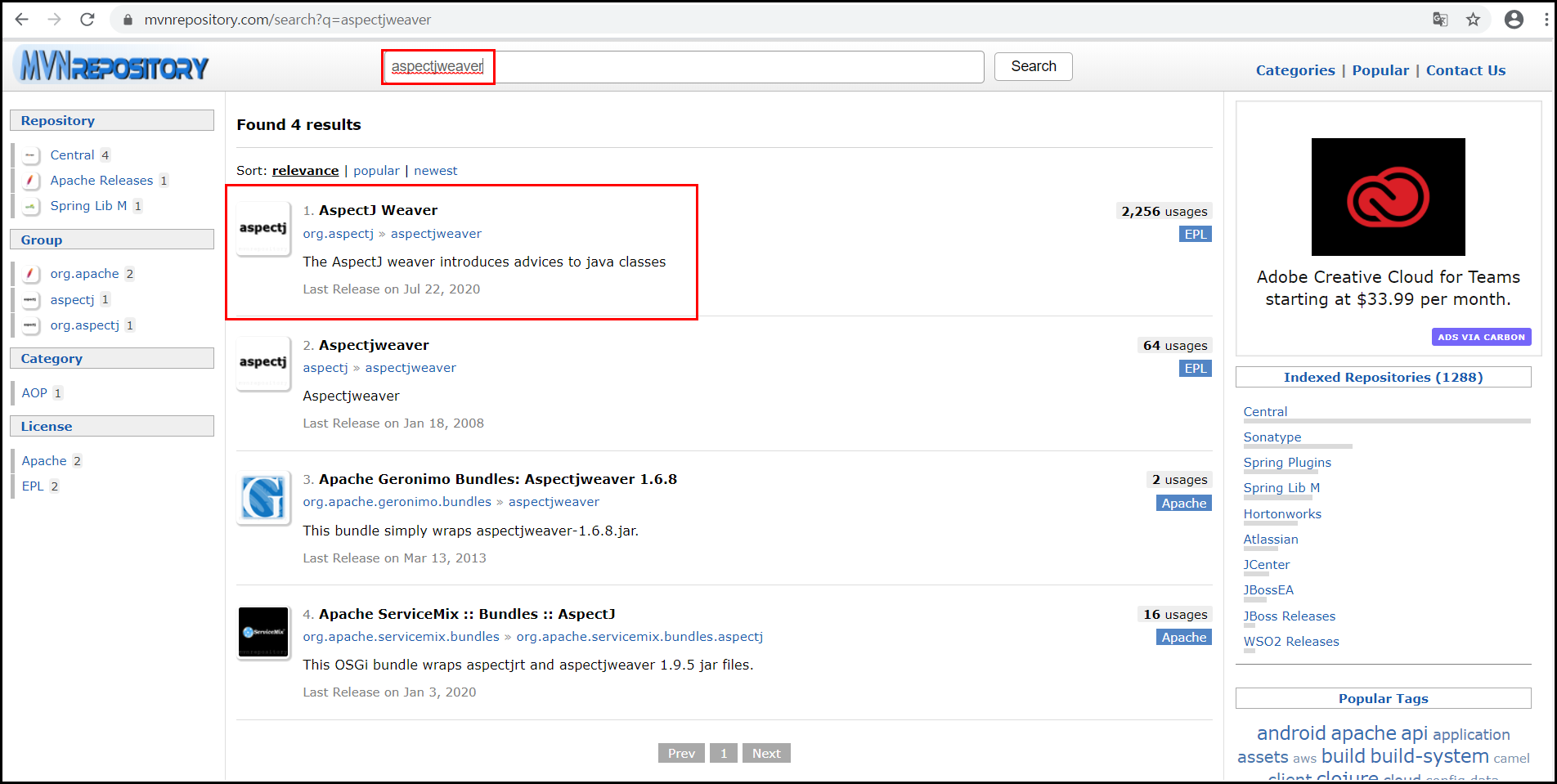
Task: Open the Atlassian repository link
Action: click(x=1271, y=540)
